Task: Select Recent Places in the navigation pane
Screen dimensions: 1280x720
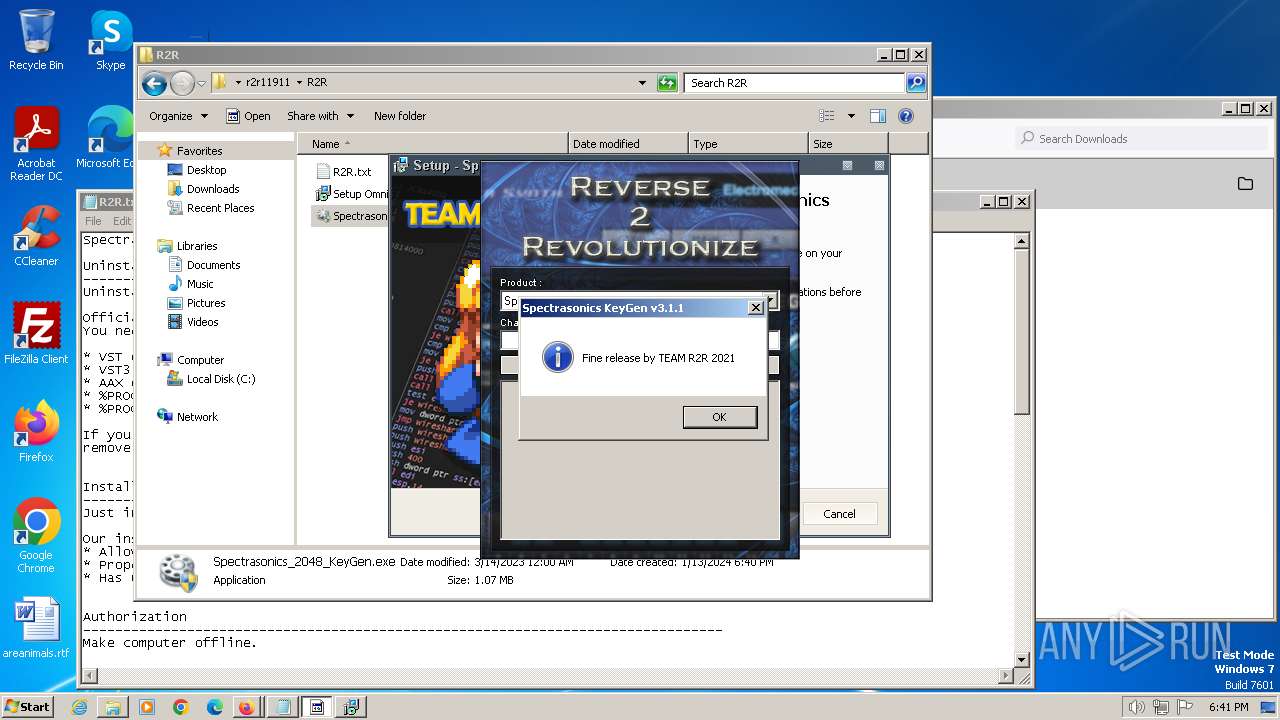Action: coord(220,208)
